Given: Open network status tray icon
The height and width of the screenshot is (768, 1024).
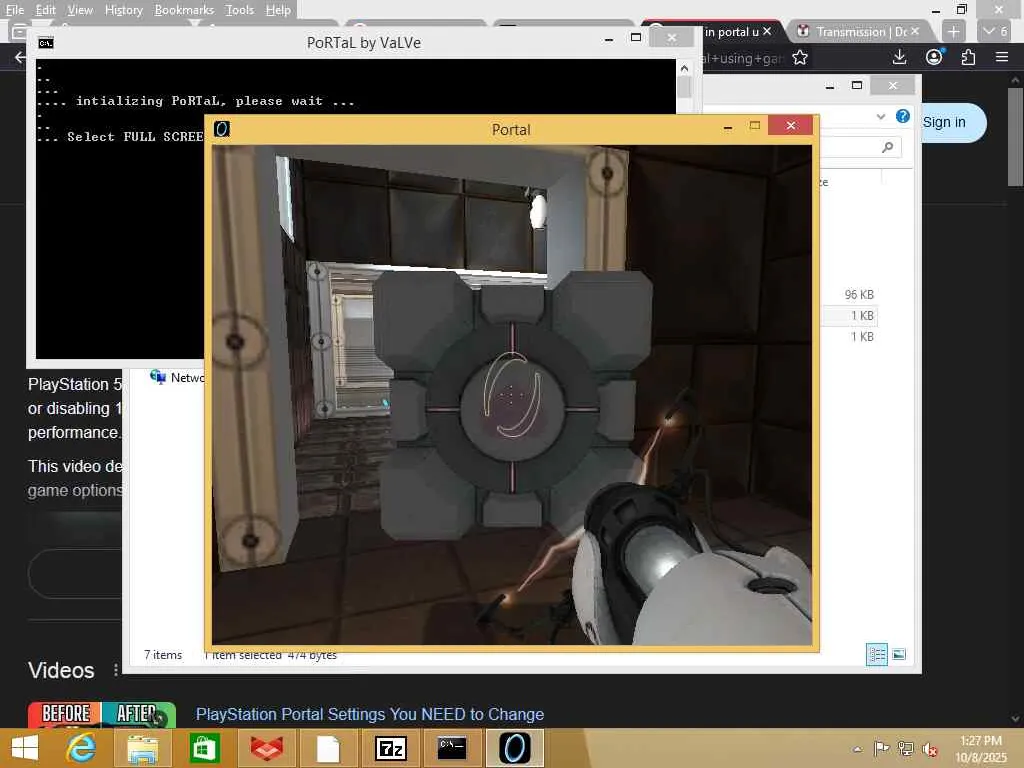Looking at the screenshot, I should pyautogui.click(x=905, y=749).
